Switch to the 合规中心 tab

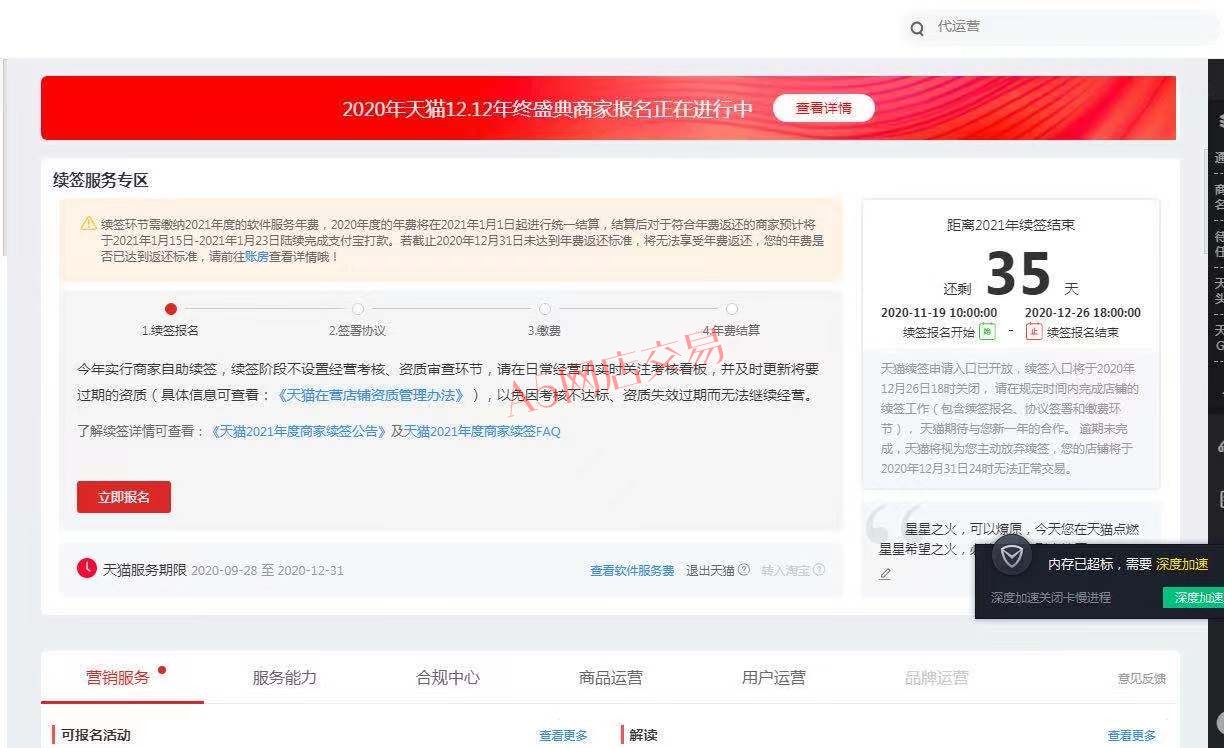447,678
